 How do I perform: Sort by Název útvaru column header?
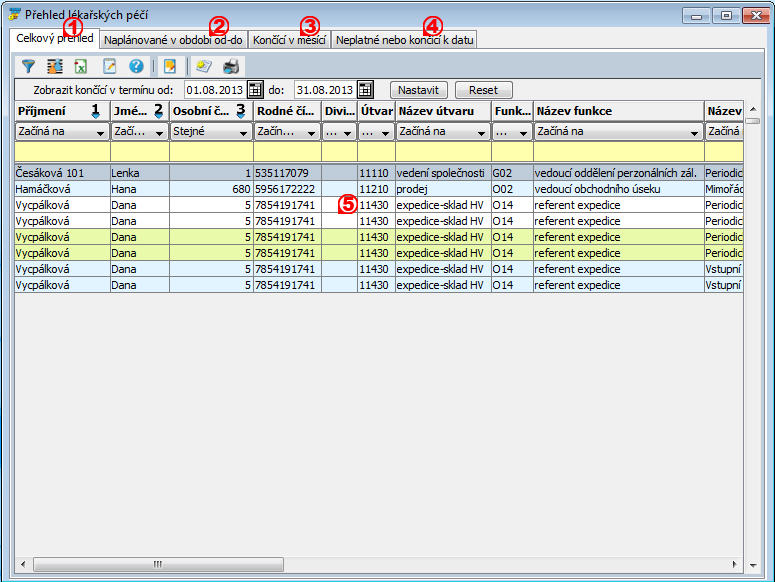point(442,110)
